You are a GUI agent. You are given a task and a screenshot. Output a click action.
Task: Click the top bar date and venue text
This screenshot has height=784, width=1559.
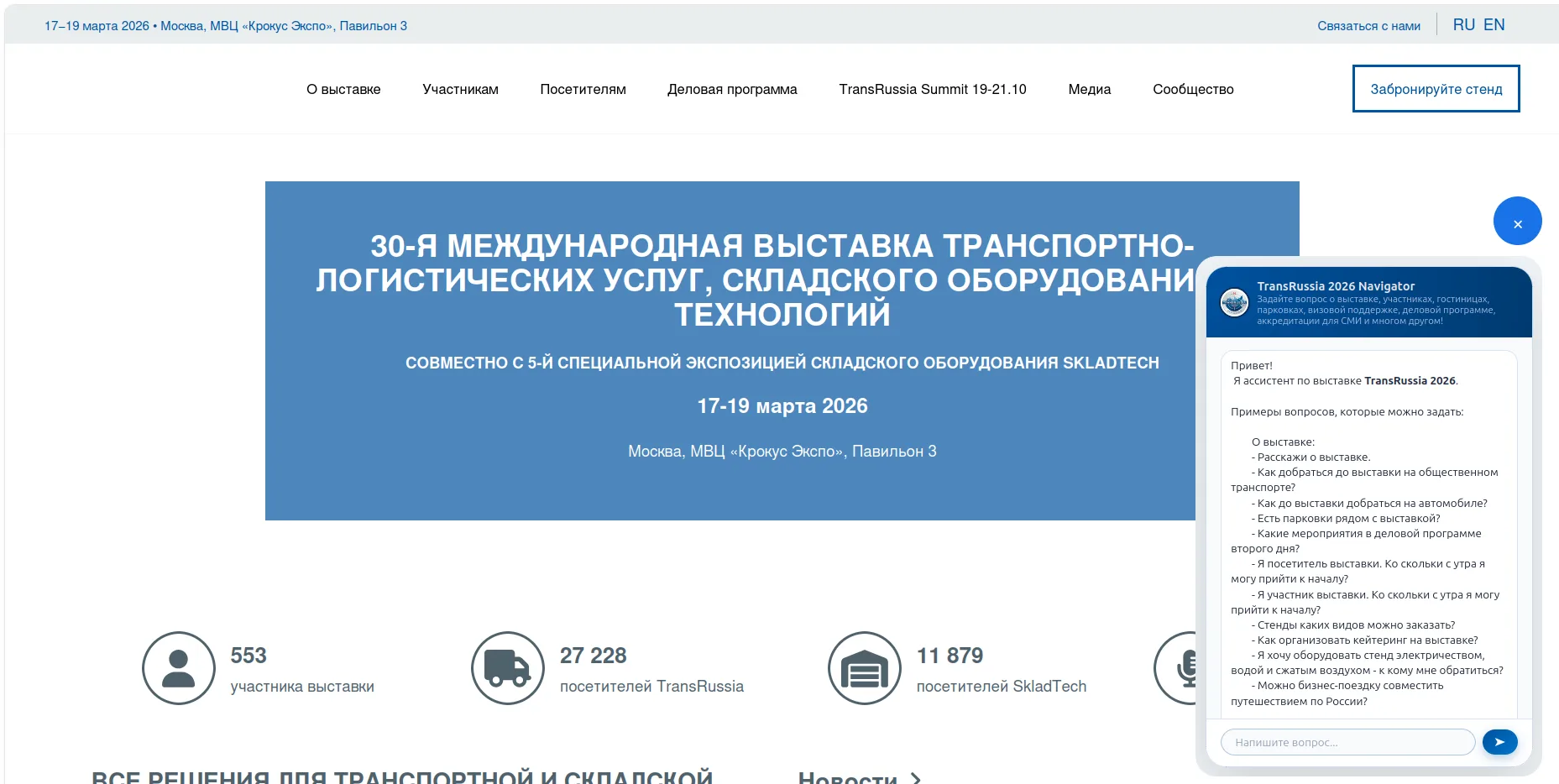[x=226, y=26]
